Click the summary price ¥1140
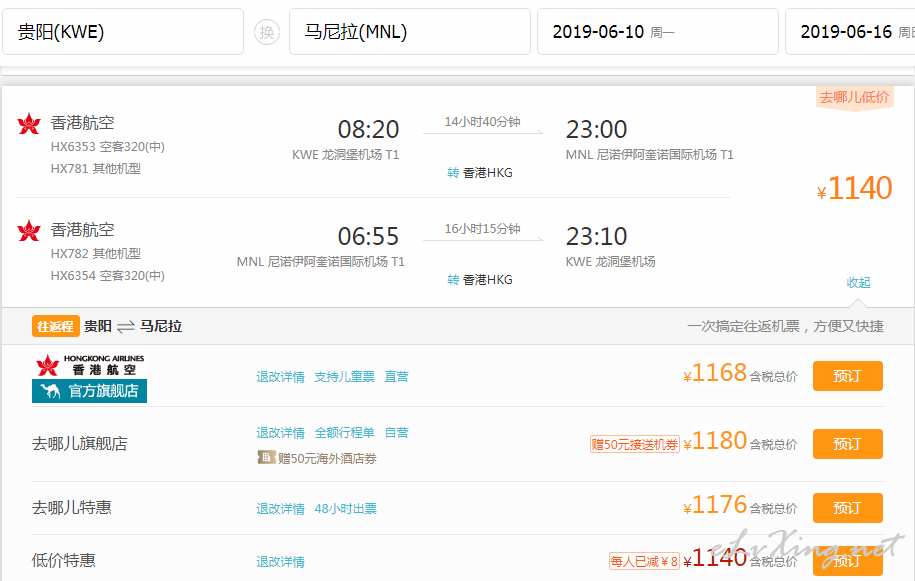Viewport: 915px width, 581px height. [x=855, y=188]
